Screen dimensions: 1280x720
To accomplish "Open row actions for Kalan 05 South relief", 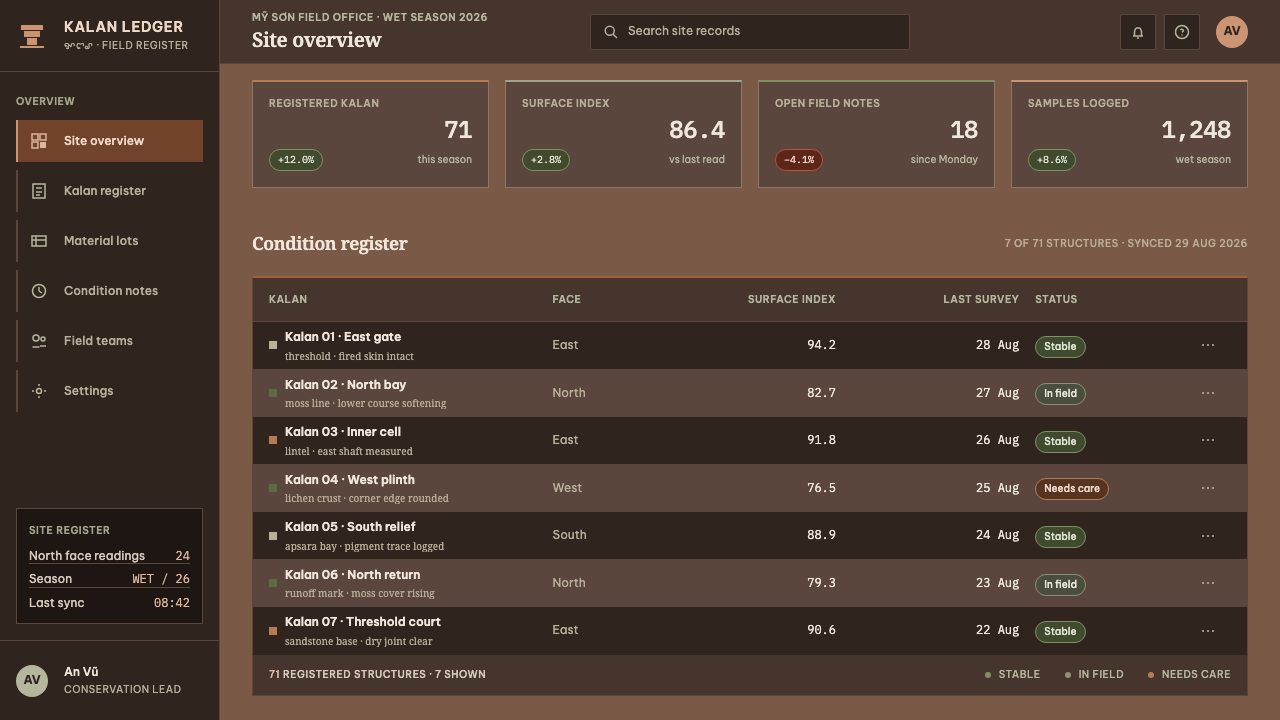I will click(x=1208, y=536).
